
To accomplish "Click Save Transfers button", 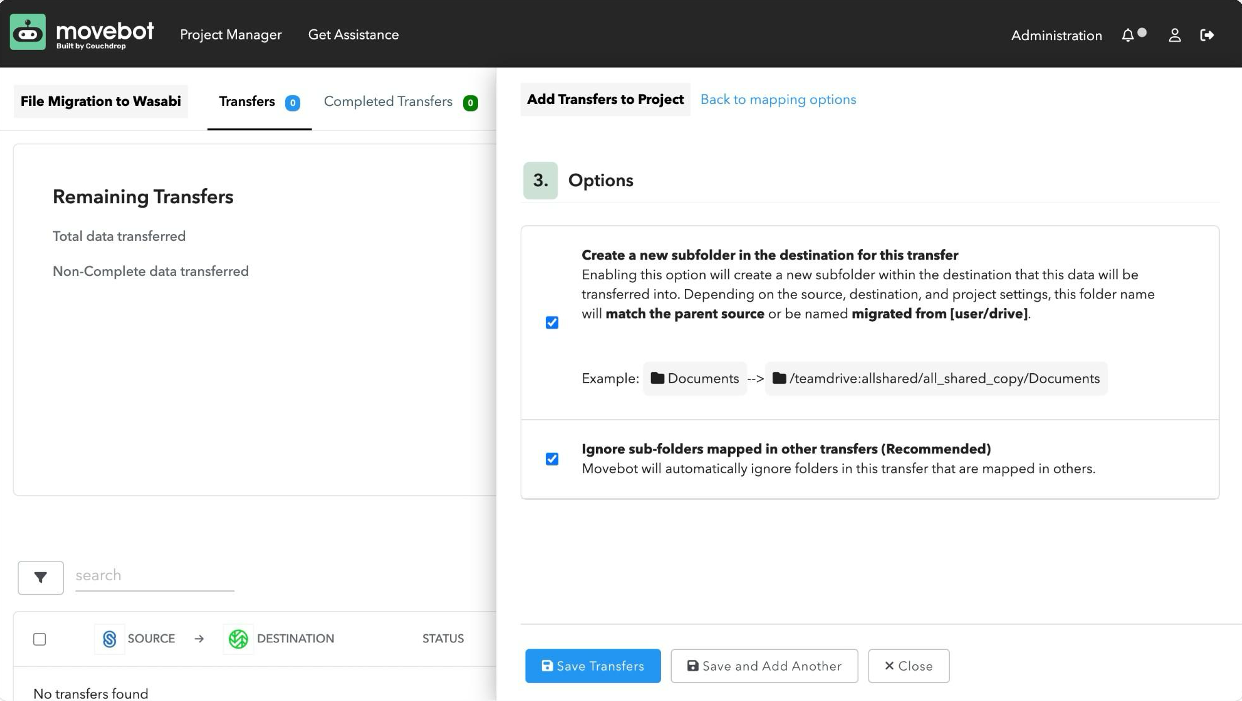I will coord(593,666).
